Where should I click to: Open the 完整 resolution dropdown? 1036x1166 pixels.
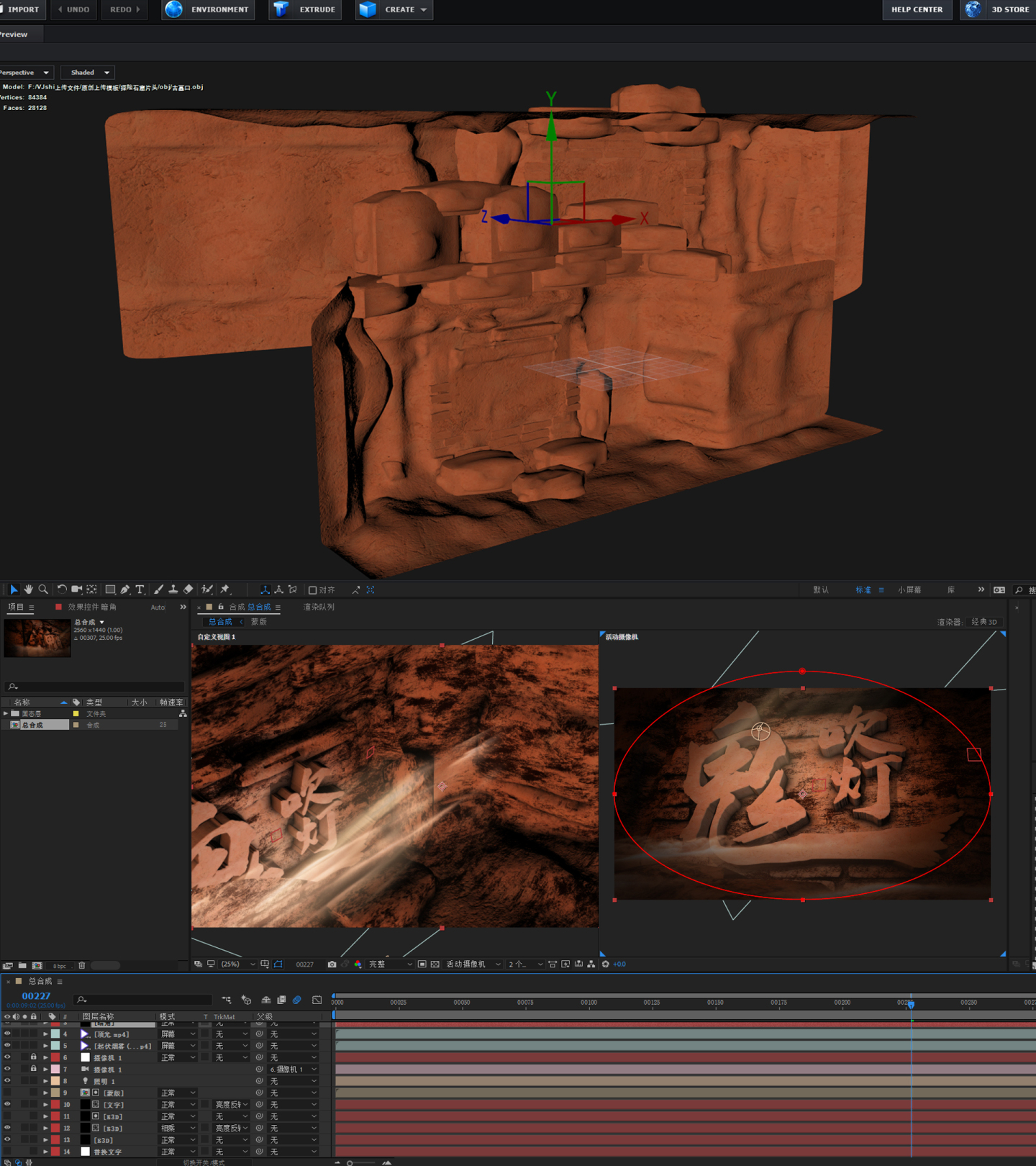(390, 964)
